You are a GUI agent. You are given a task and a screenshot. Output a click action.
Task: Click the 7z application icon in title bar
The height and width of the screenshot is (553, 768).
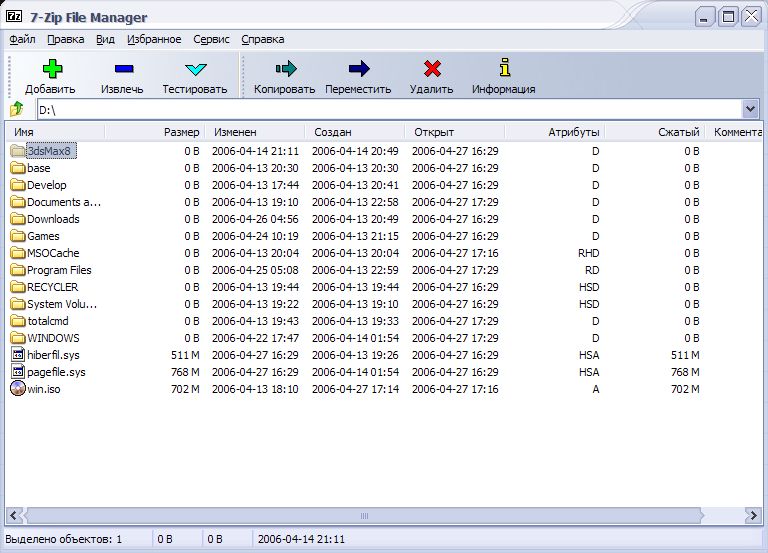pos(14,16)
